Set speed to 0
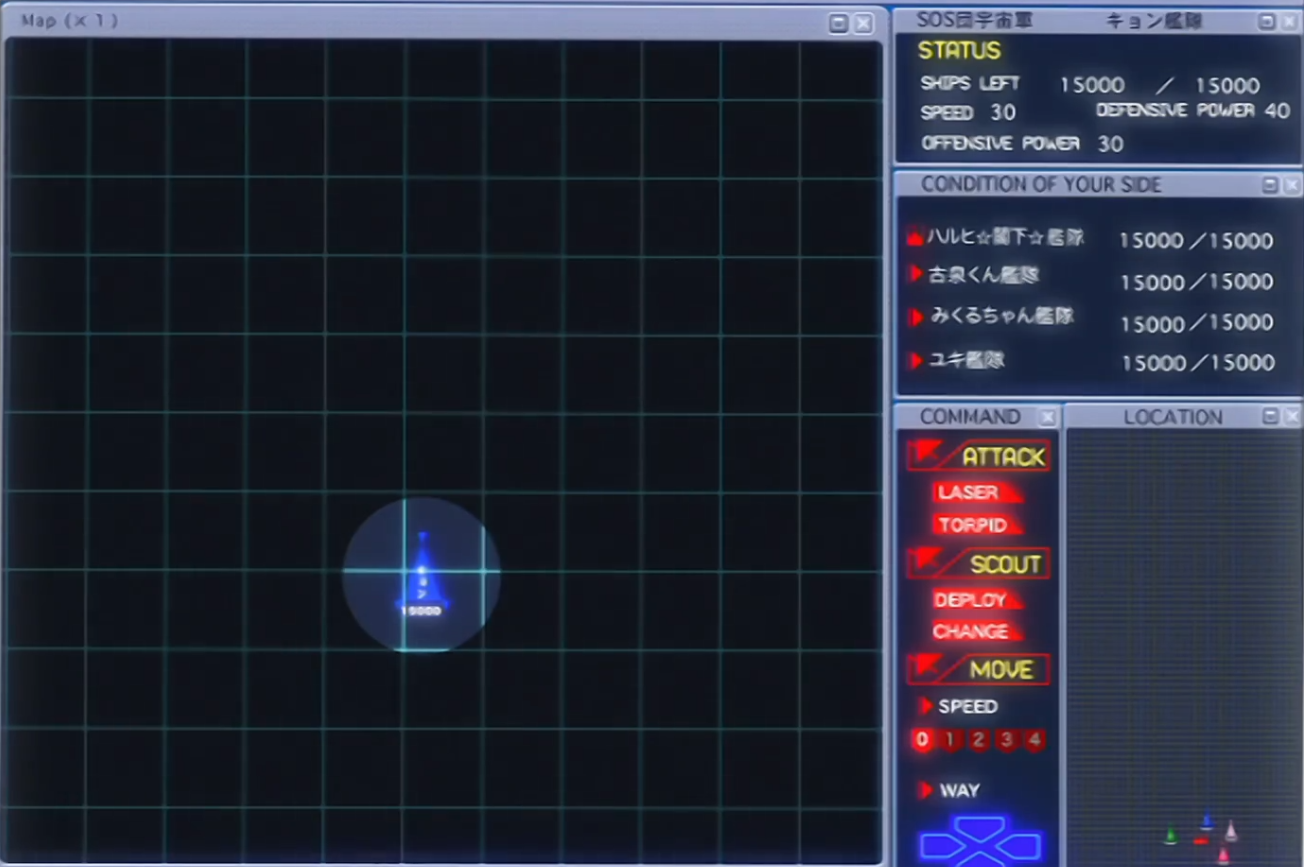Screen dimensions: 1304x867 coord(922,740)
